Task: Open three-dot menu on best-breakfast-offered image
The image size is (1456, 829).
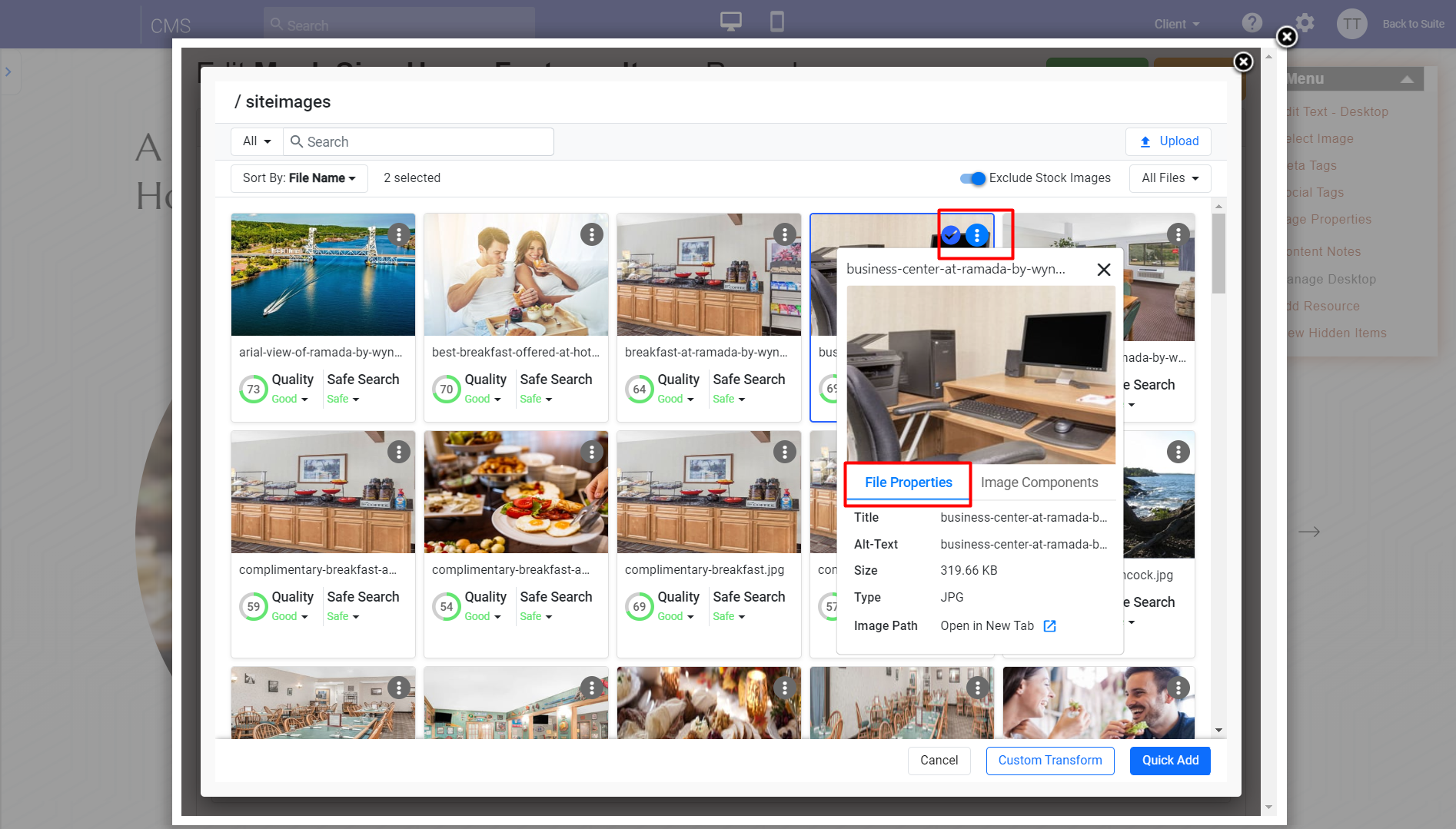Action: coord(592,234)
